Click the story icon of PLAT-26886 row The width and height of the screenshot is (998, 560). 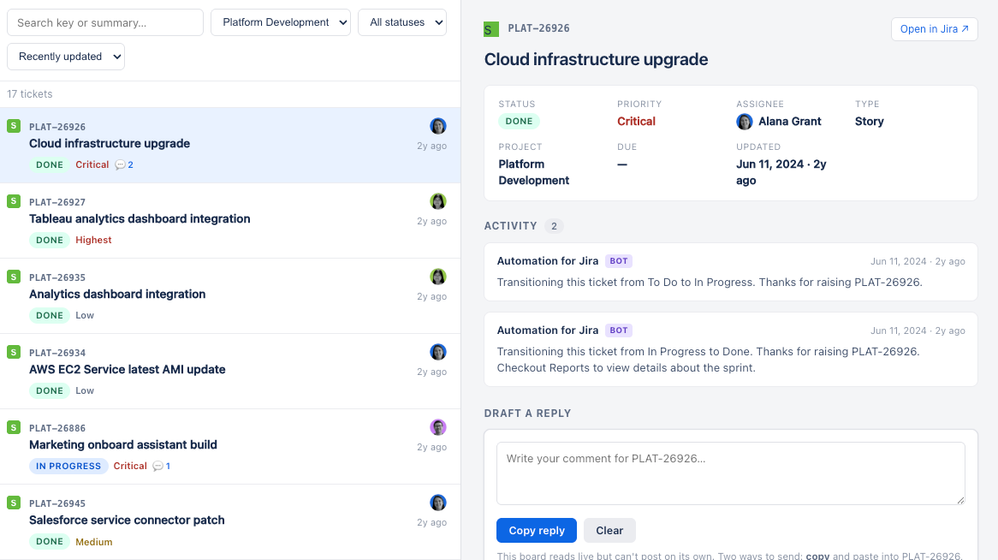click(13, 427)
